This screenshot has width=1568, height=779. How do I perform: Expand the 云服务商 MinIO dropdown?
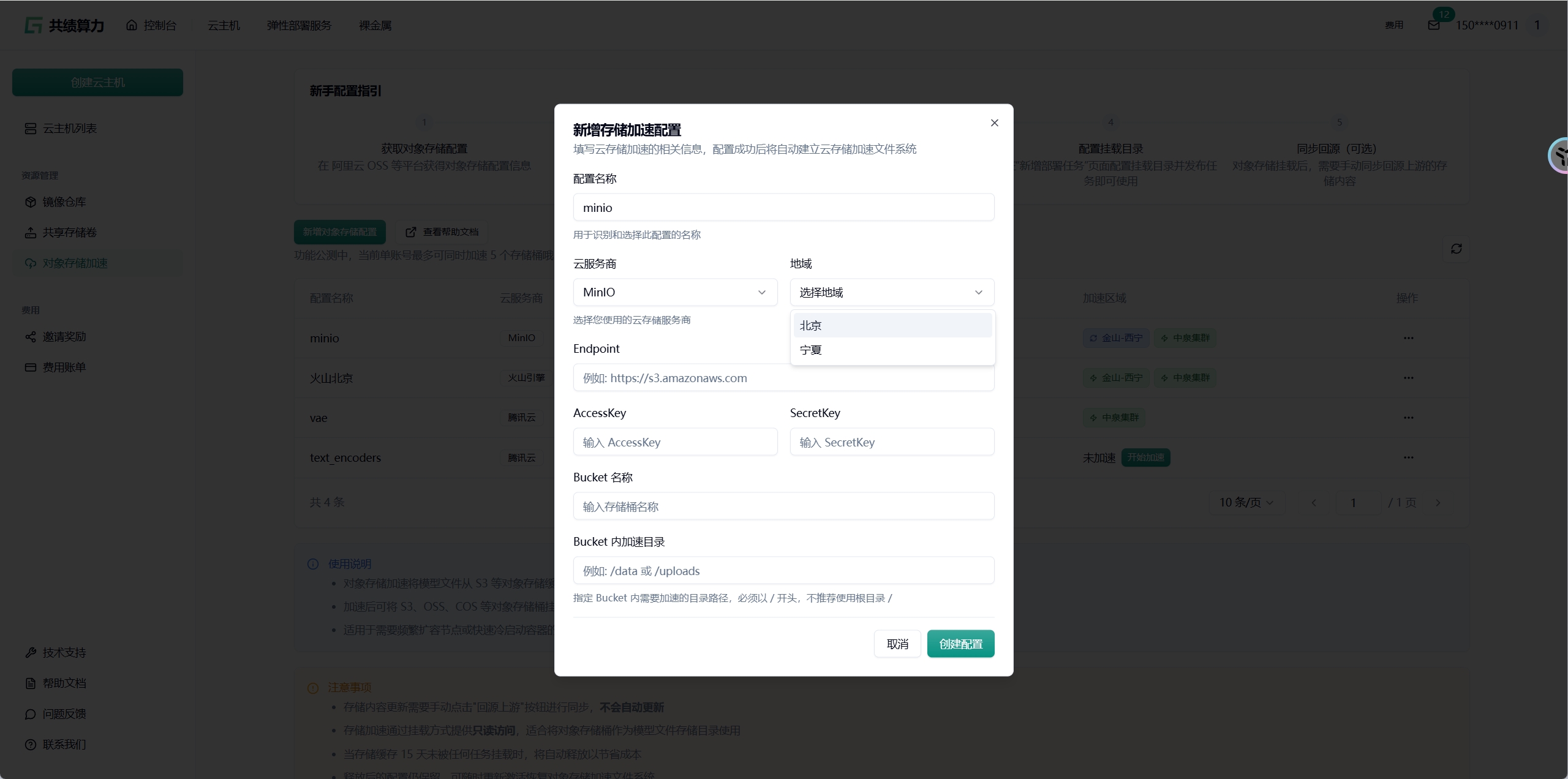click(x=674, y=293)
